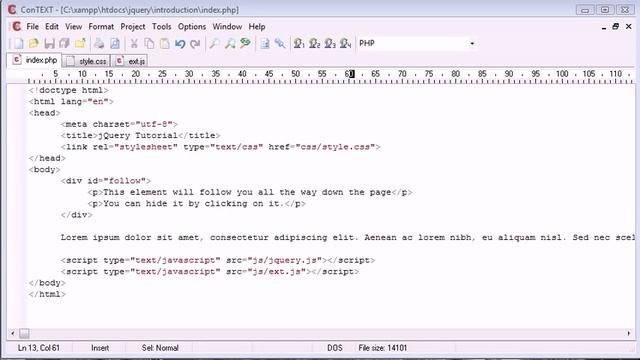Click the 'DOS' file format status entry
Viewport: 640px width, 360px height.
point(335,348)
